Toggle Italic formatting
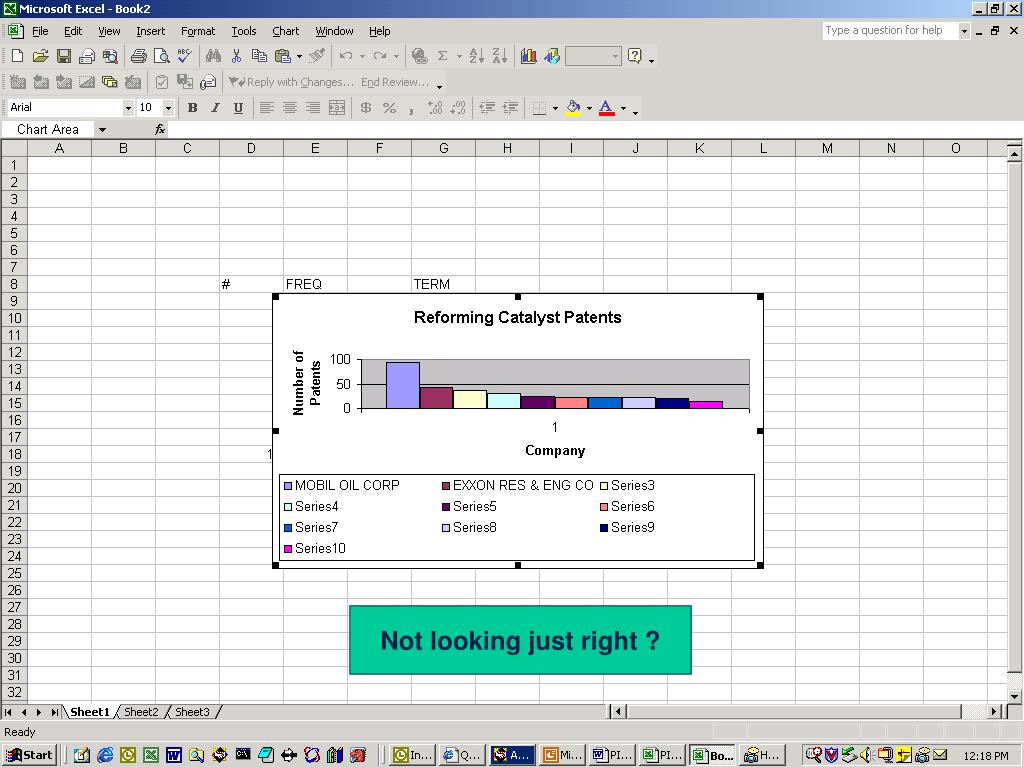 [x=215, y=108]
